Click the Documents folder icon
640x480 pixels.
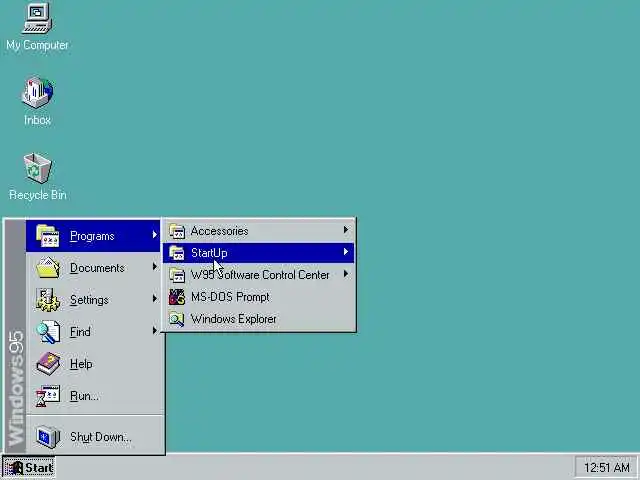tap(48, 268)
